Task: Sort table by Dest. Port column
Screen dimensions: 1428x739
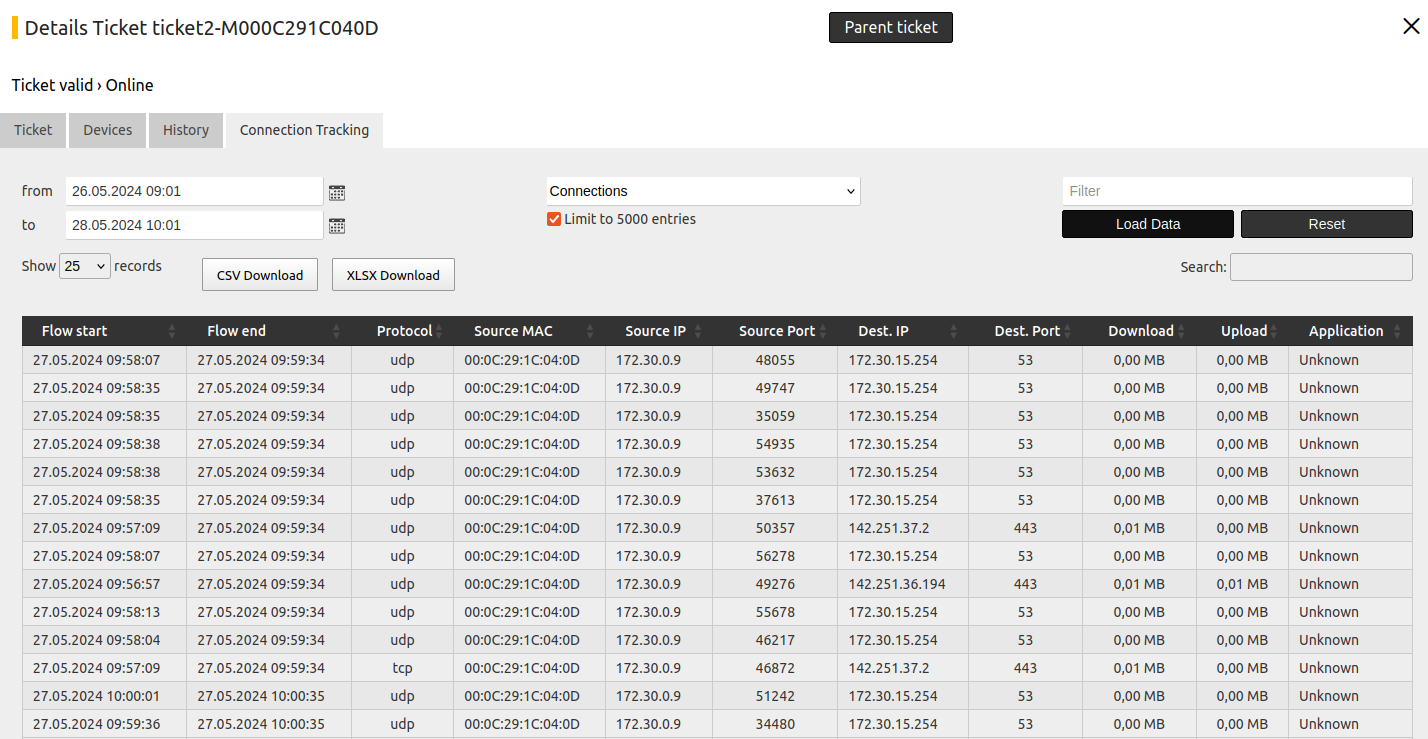Action: coord(1025,331)
